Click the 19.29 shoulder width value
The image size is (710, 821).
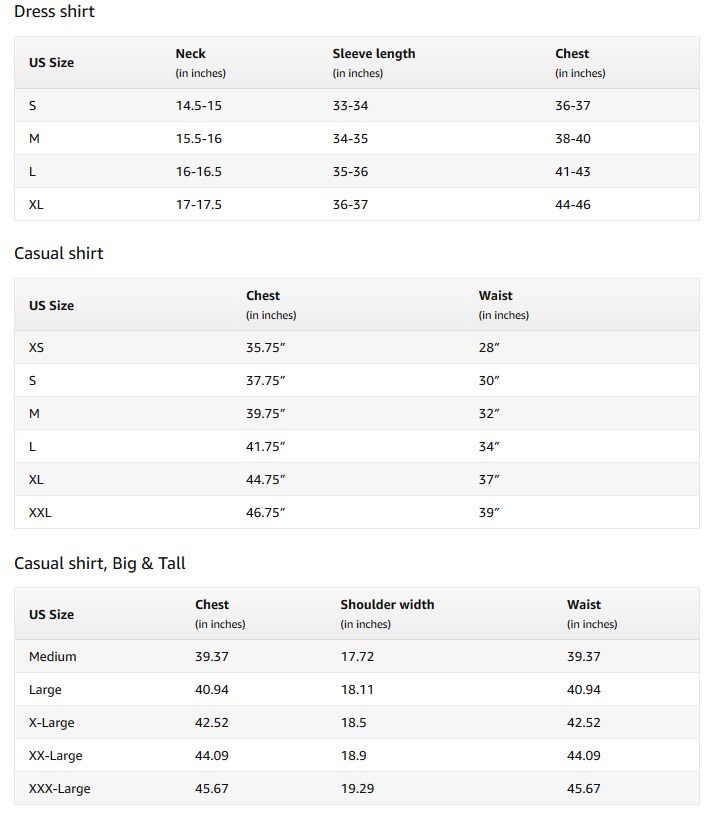coord(358,788)
